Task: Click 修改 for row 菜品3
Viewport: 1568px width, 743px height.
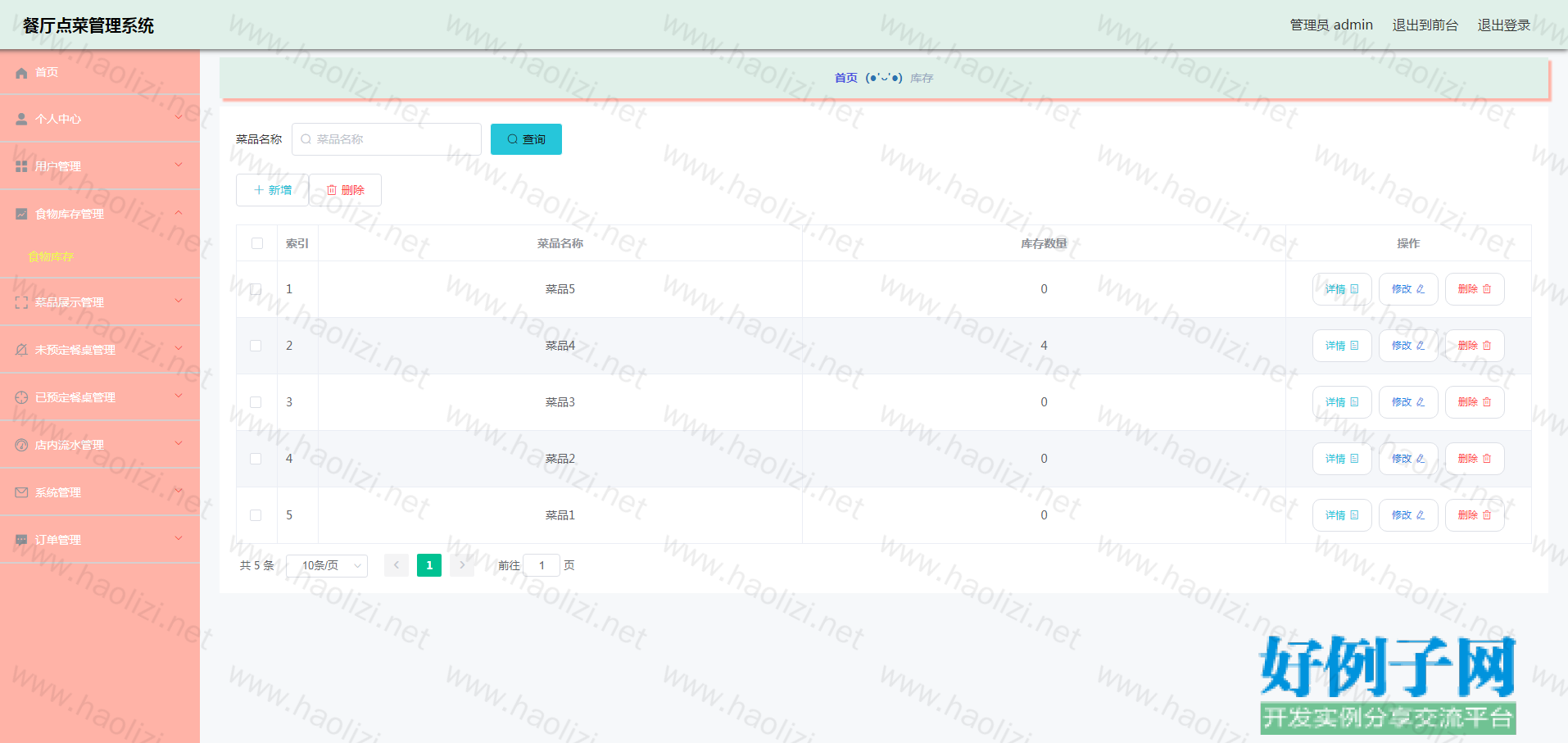Action: tap(1407, 402)
